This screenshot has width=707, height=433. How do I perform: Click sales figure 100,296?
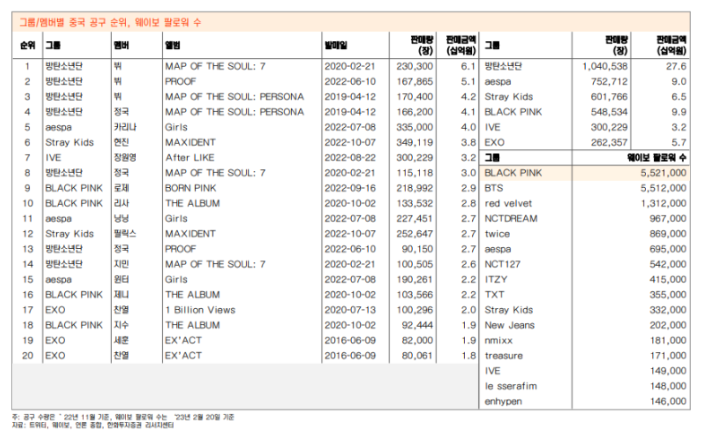point(414,310)
